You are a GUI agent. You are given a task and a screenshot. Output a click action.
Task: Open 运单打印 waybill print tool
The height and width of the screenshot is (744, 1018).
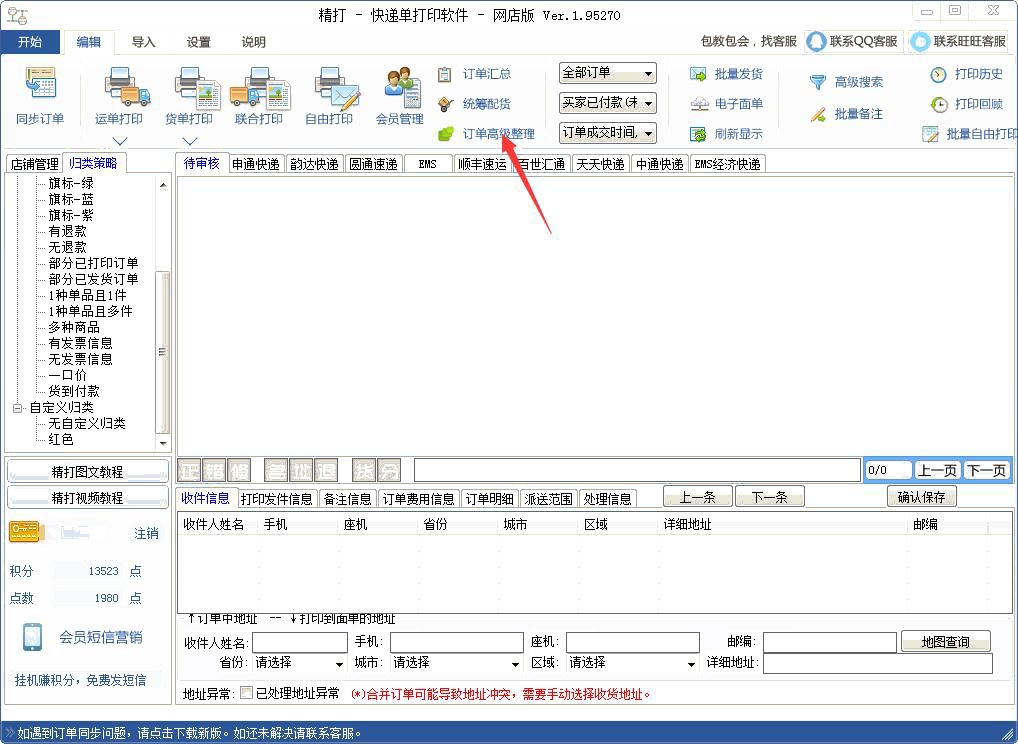[119, 96]
